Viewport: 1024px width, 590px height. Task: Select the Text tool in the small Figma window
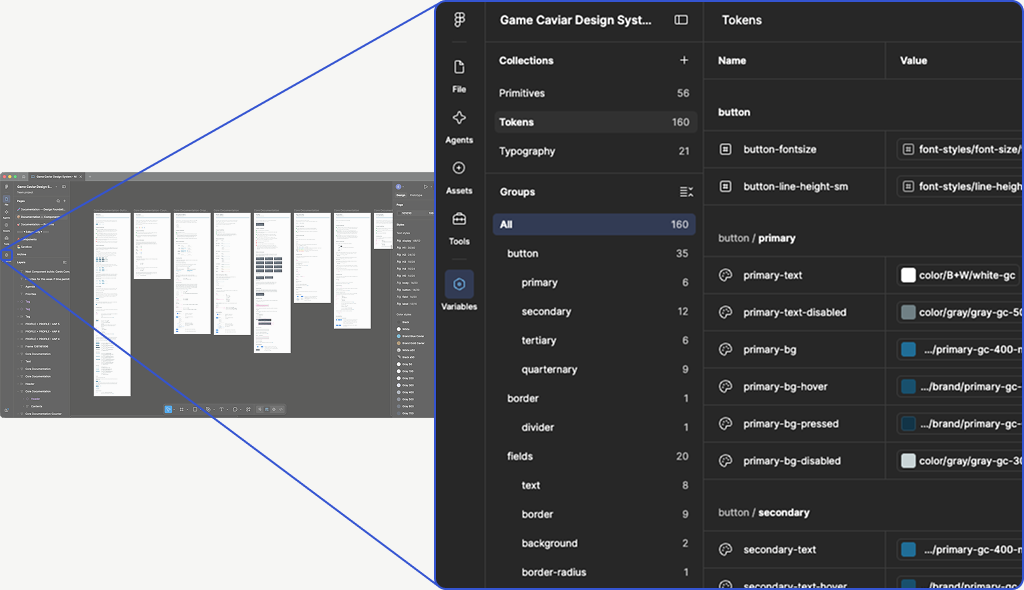[221, 410]
